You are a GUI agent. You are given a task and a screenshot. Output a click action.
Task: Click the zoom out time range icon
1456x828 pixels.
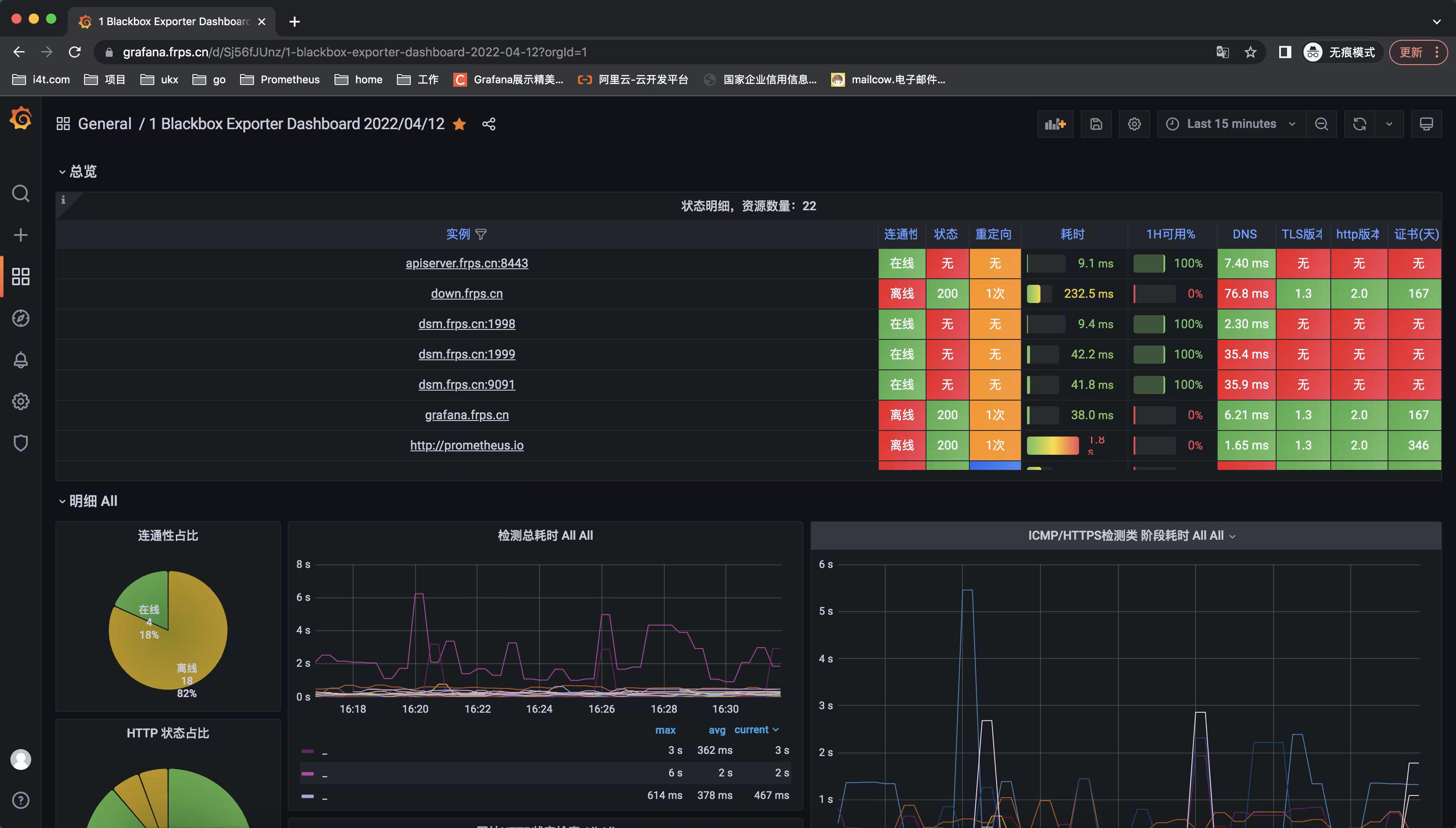click(x=1321, y=124)
